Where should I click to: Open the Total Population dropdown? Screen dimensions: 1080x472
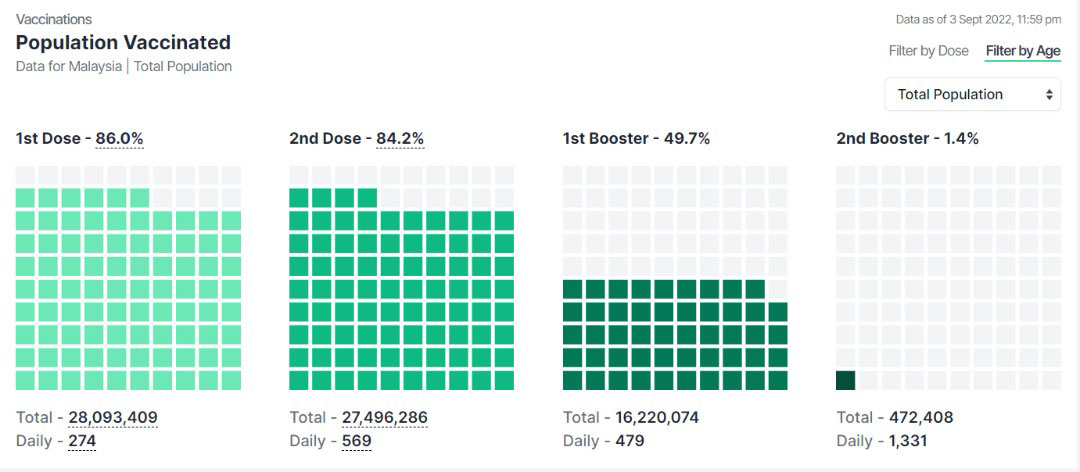coord(973,94)
